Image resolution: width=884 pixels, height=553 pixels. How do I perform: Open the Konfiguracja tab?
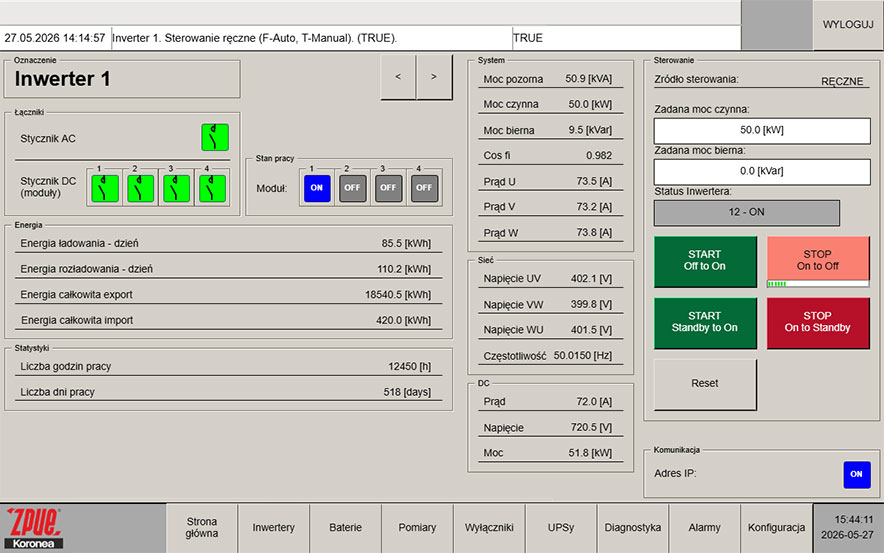click(776, 528)
